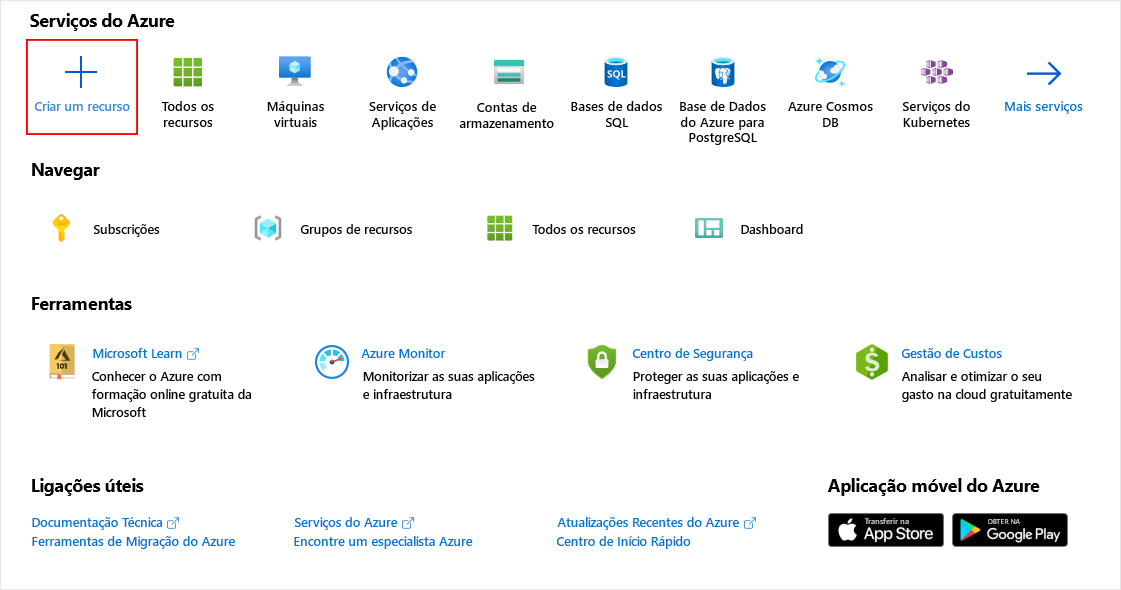
Task: Open the Criar um recurso link text
Action: pyautogui.click(x=82, y=107)
